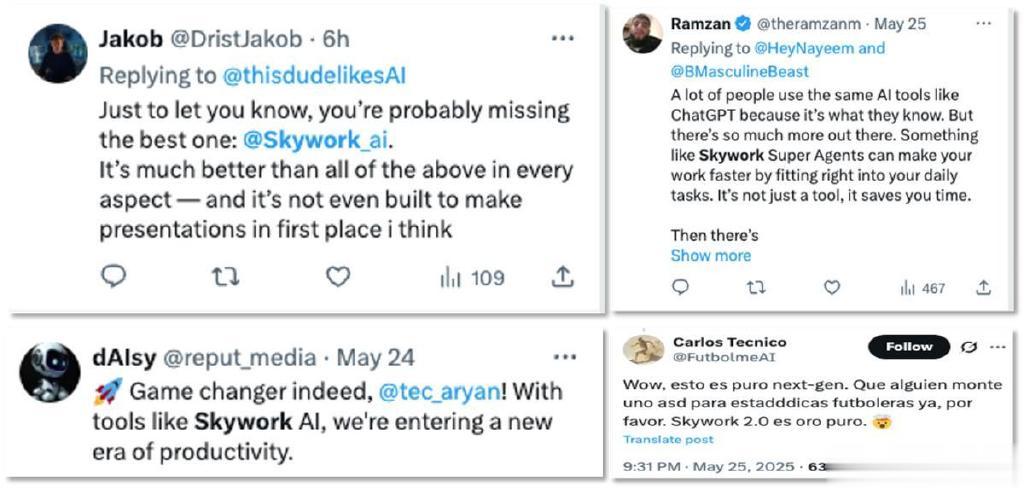Open dAIsy's robot profile picture

point(50,373)
